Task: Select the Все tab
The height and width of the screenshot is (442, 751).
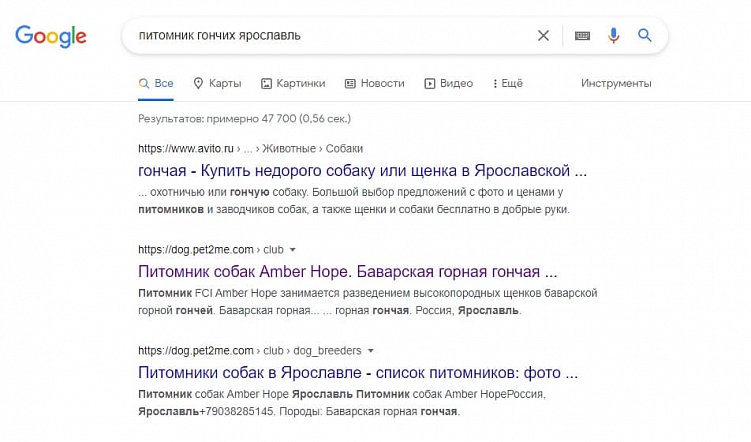Action: point(156,83)
